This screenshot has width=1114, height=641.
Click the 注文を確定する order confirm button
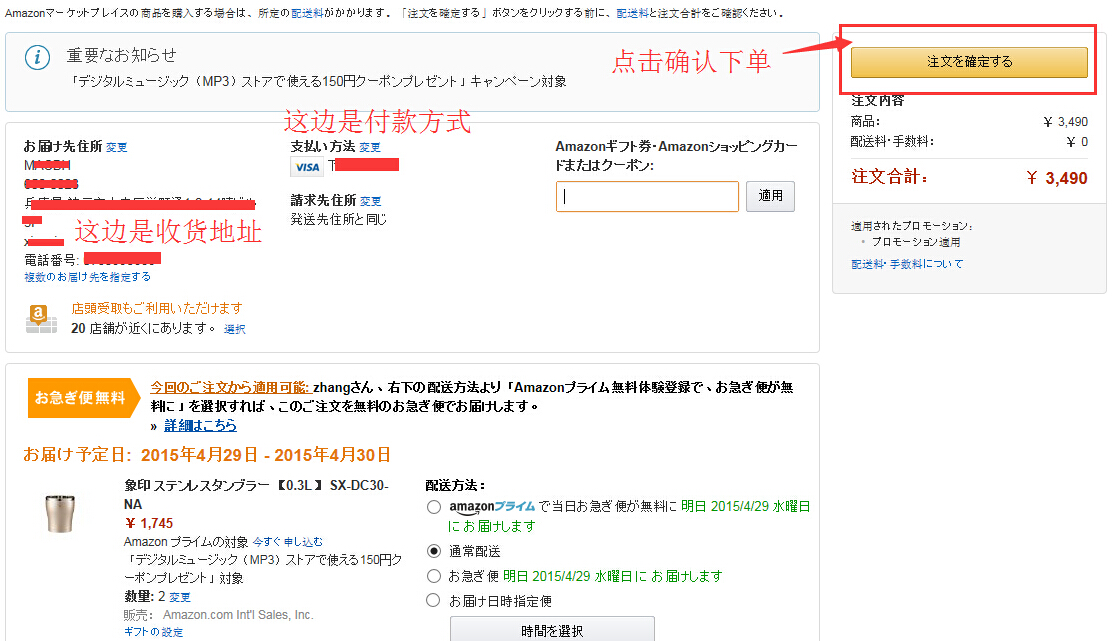[x=969, y=62]
